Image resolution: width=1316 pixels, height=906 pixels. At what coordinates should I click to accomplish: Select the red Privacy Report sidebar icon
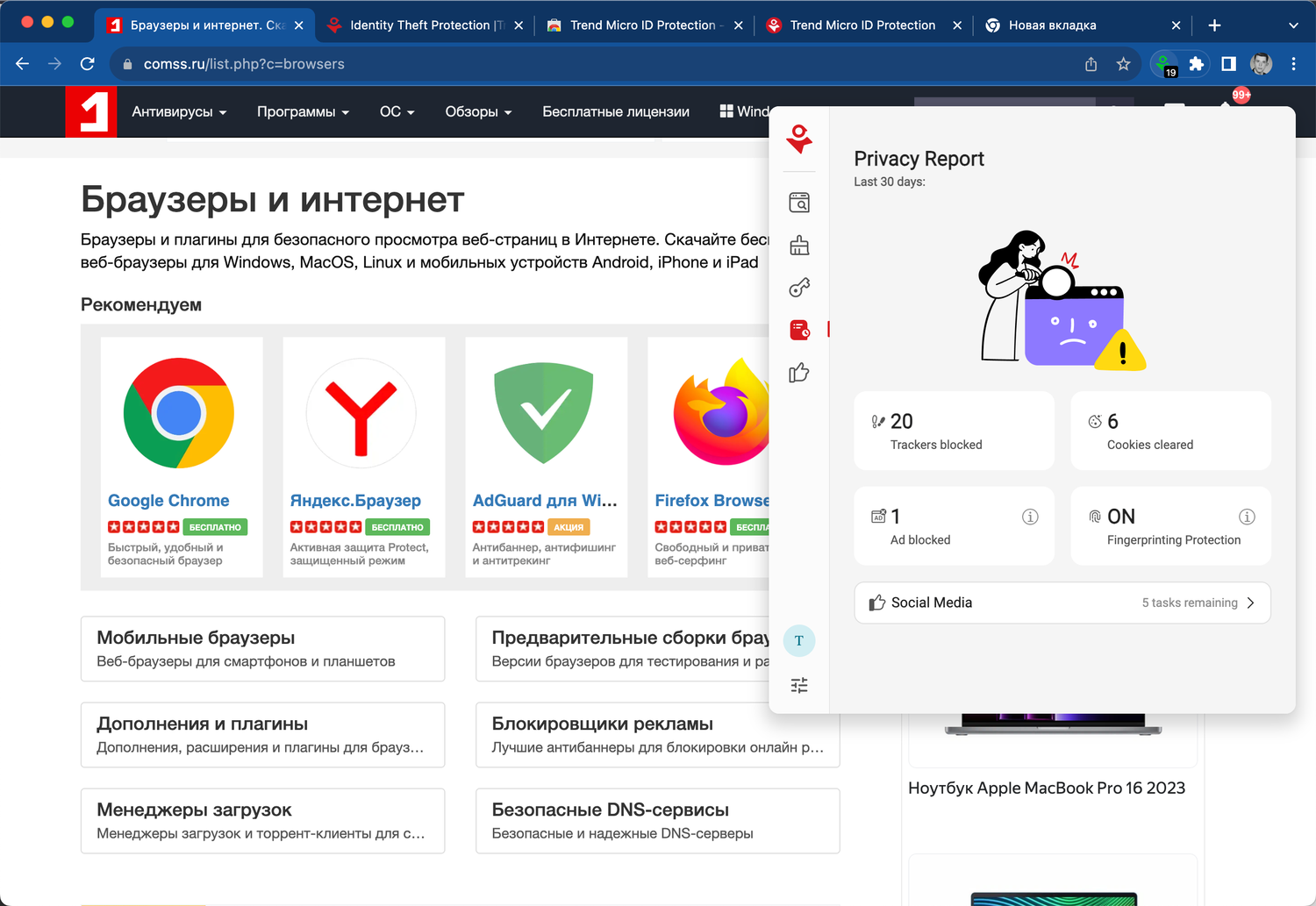[x=799, y=330]
